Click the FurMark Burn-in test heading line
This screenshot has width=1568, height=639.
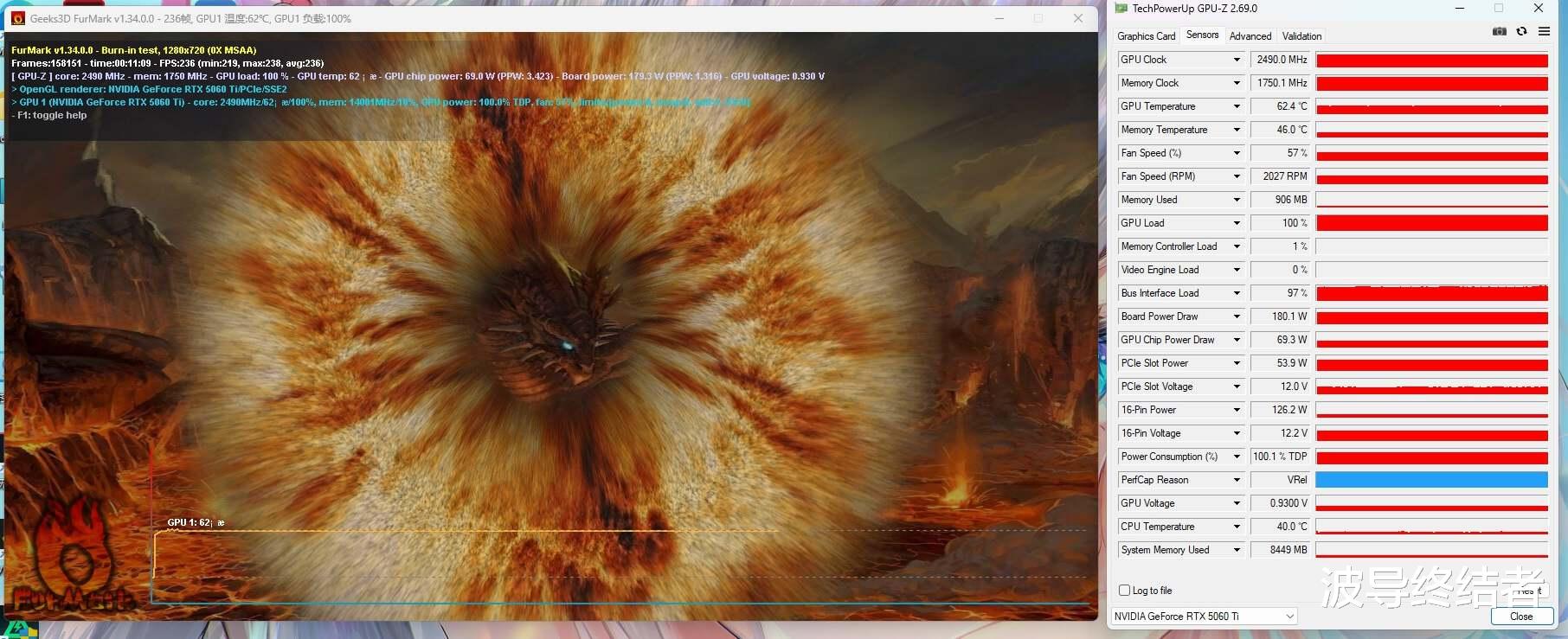tap(134, 50)
